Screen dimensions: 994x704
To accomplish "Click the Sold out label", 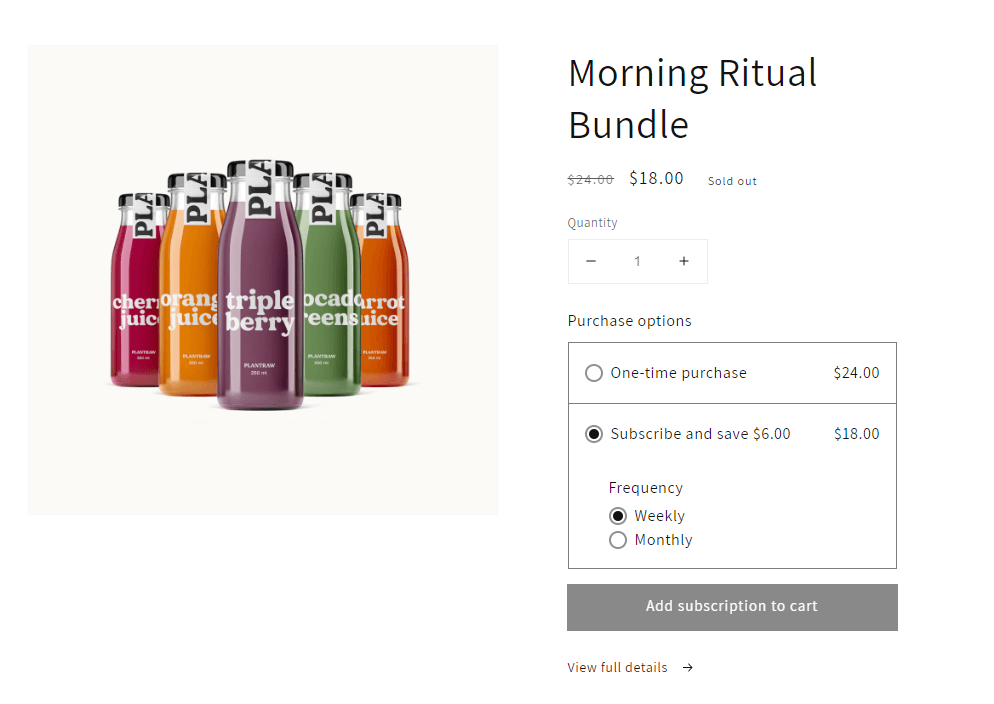I will coord(731,180).
